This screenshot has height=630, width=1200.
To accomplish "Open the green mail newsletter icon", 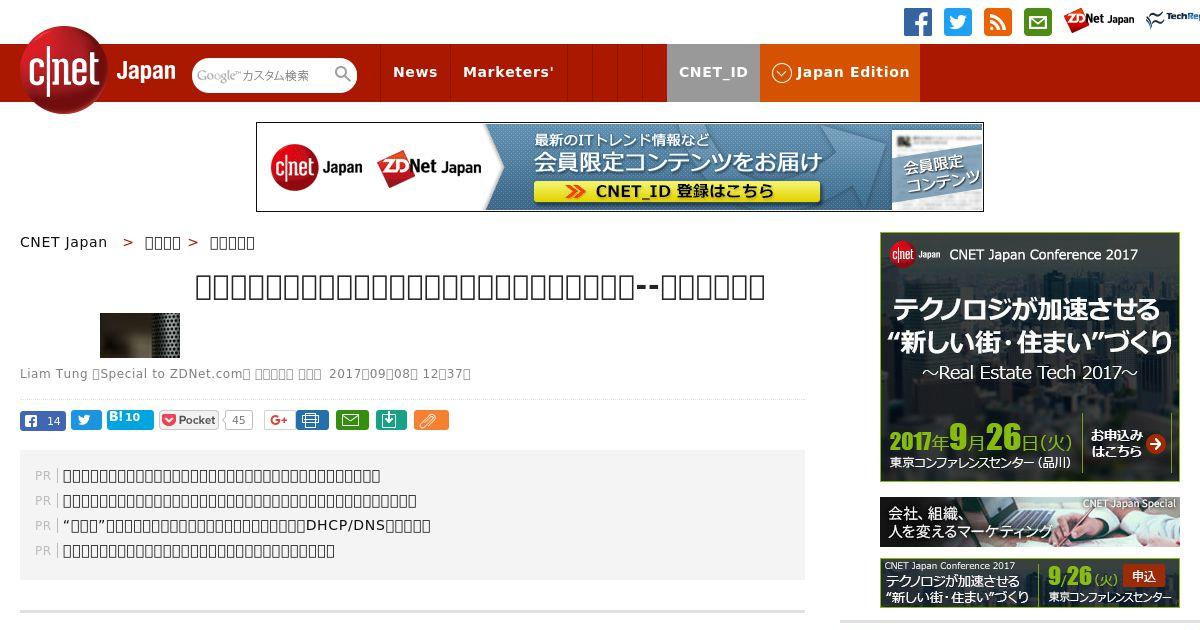I will point(1038,22).
